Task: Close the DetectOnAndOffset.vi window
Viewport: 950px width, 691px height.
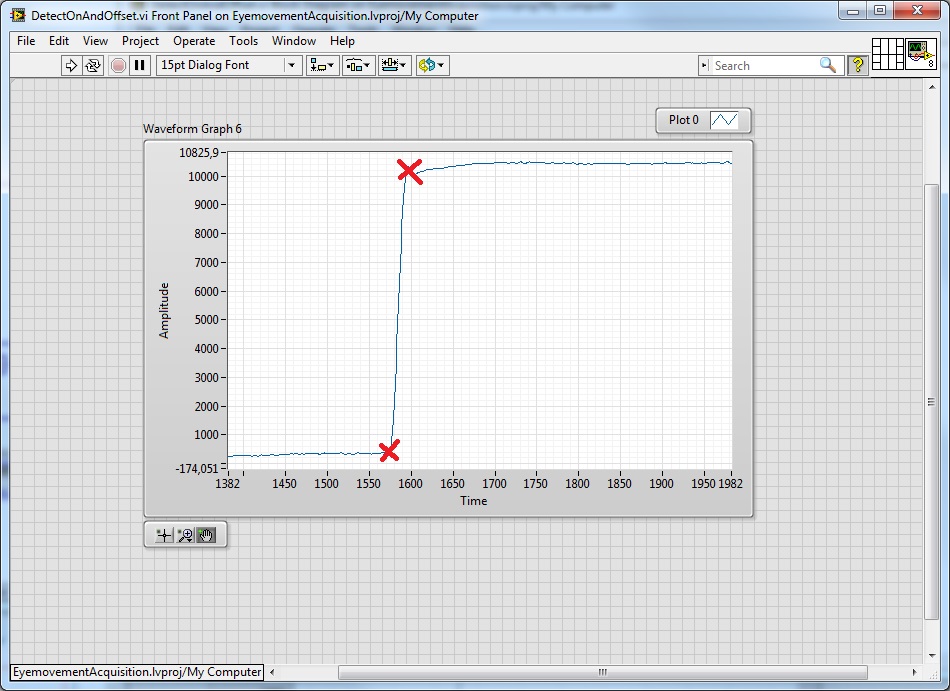Action: click(917, 11)
